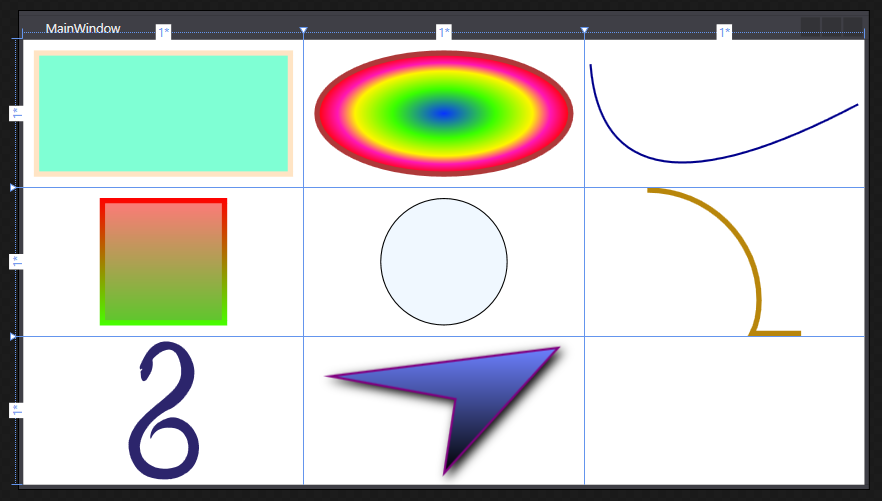Select the light blue circle with black outline

[x=443, y=262]
